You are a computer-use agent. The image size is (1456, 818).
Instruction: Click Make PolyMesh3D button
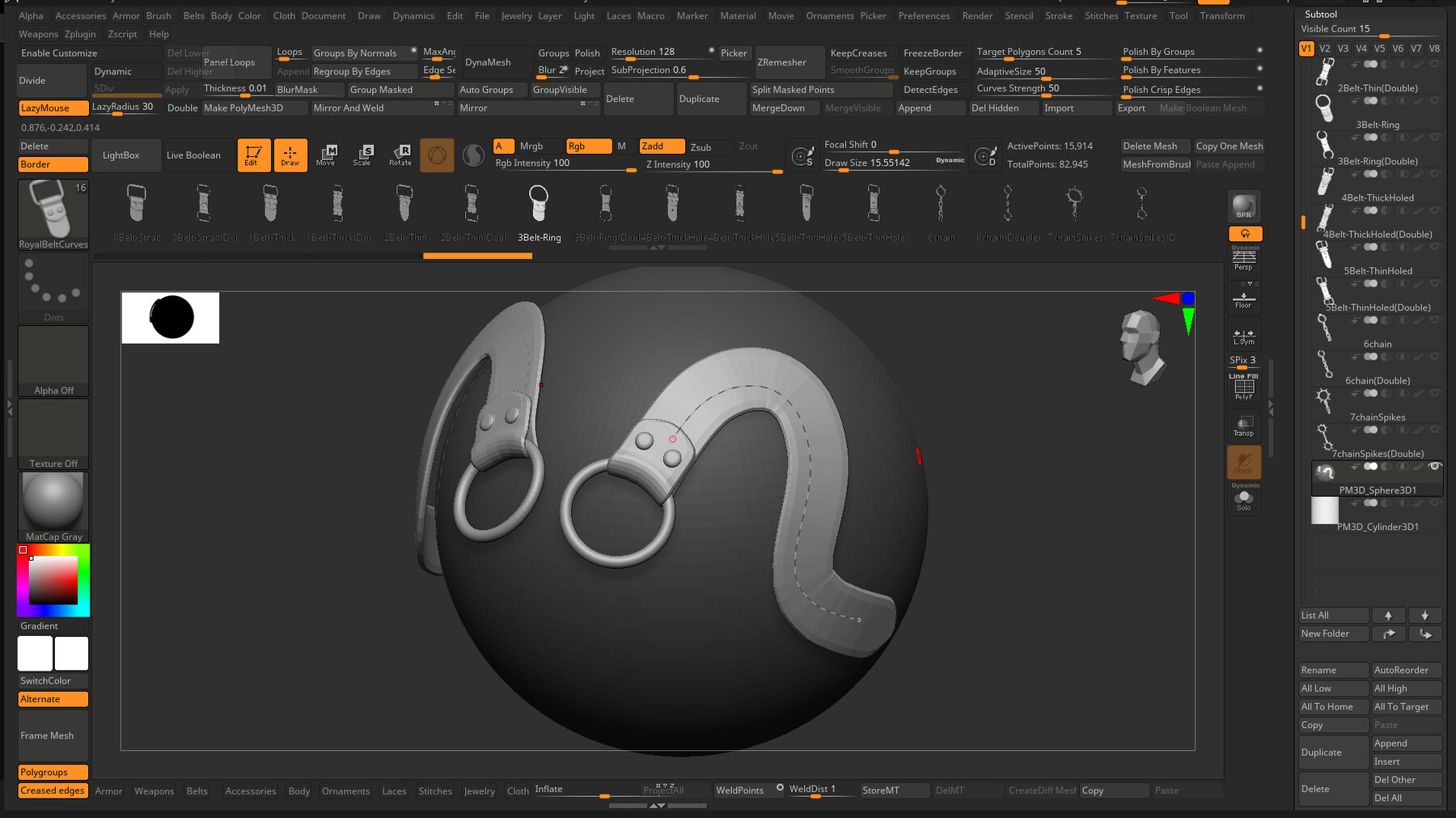254,108
